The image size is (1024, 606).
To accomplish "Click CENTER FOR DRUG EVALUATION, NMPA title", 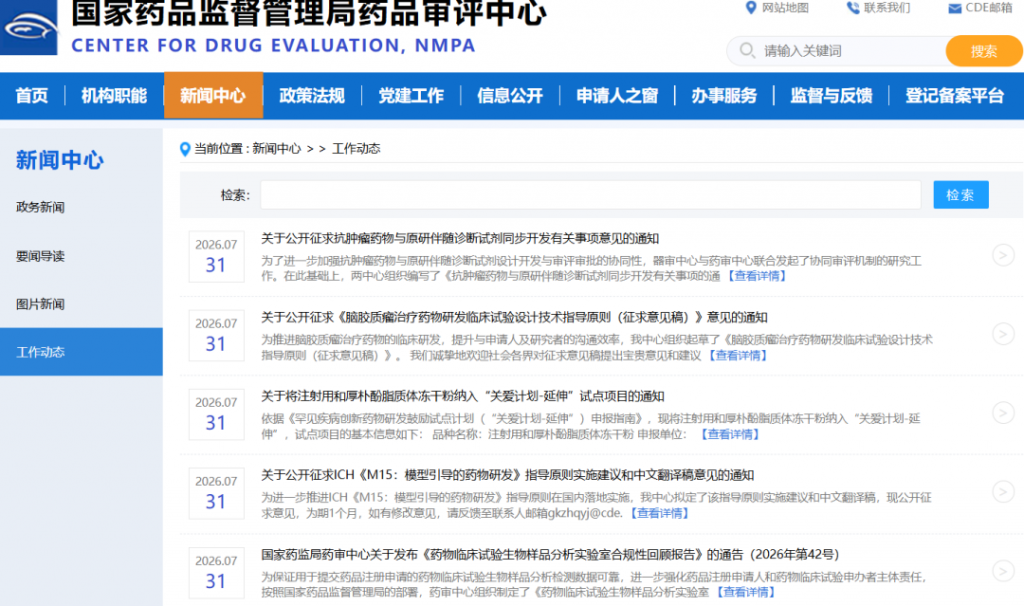I will tap(273, 45).
